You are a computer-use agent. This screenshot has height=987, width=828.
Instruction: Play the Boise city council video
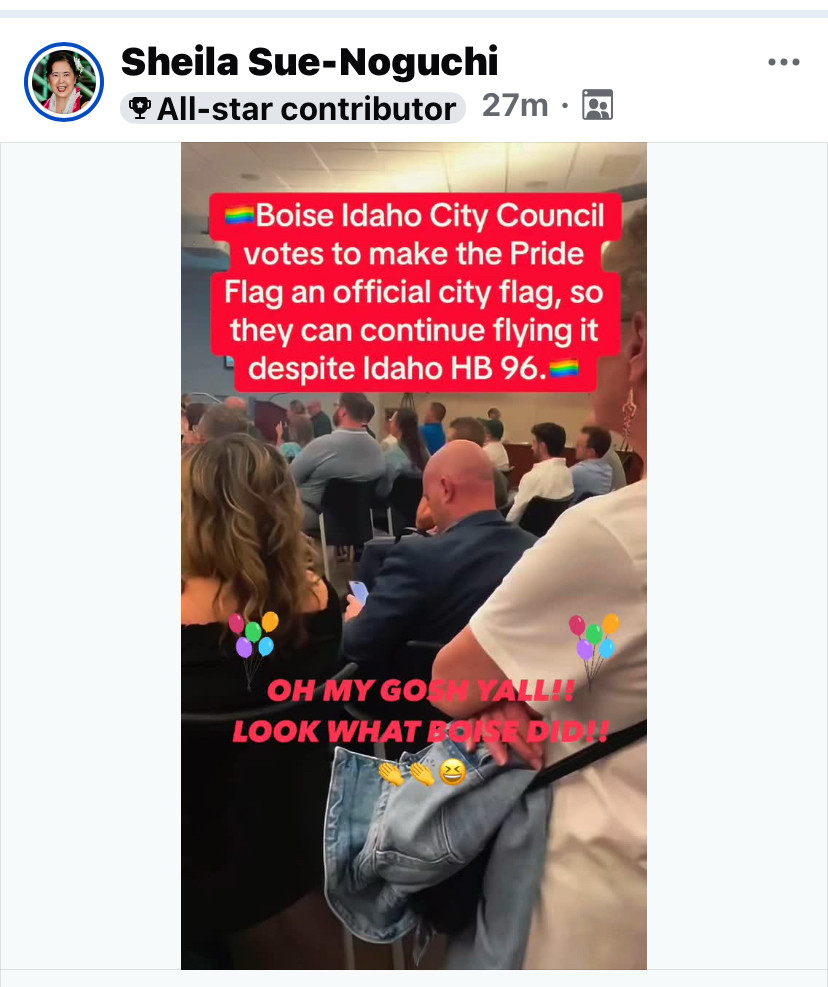point(414,556)
